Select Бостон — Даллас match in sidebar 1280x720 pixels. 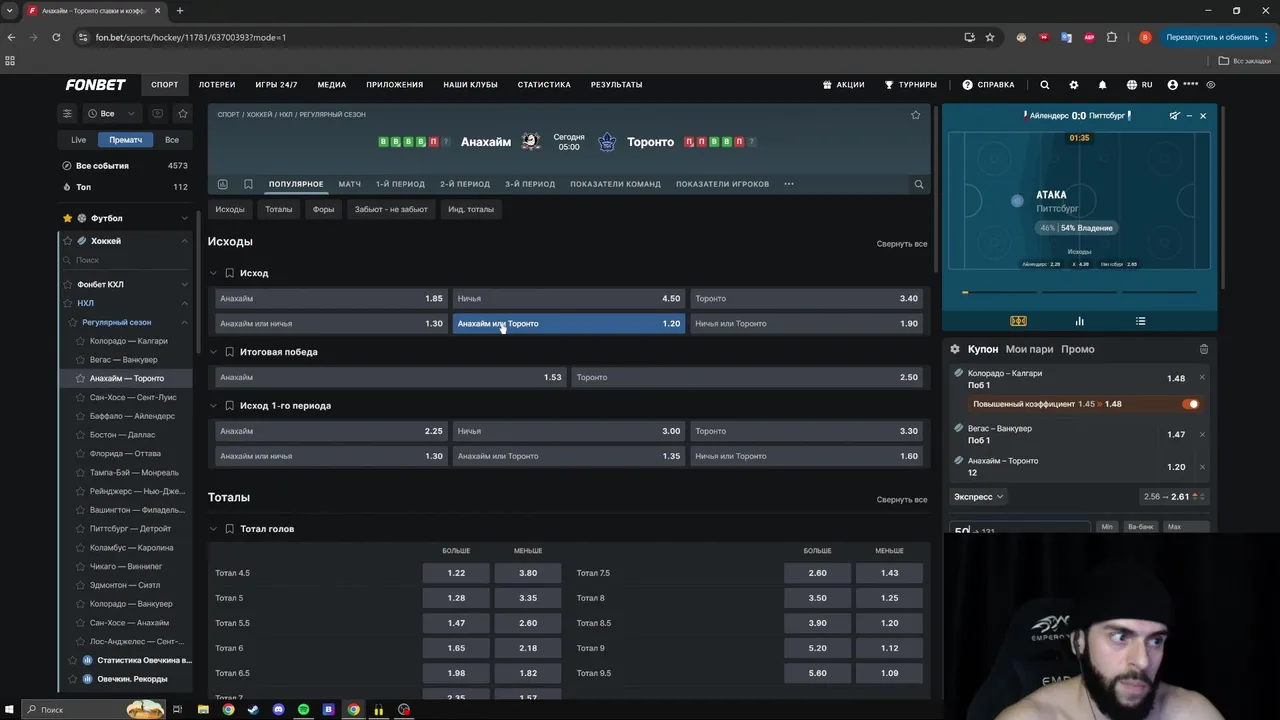coord(122,435)
